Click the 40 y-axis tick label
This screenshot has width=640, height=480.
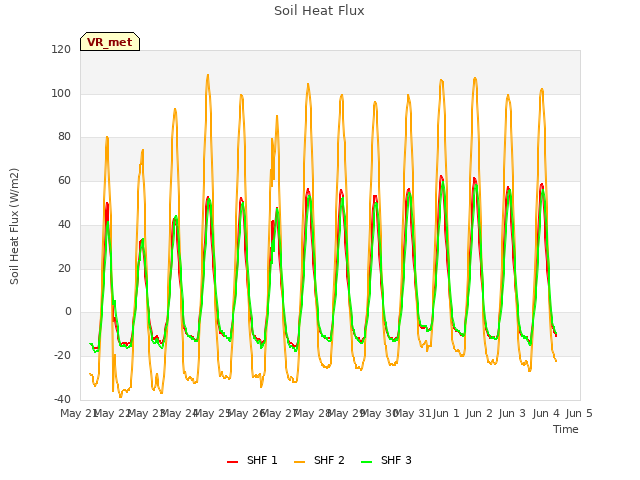tap(64, 224)
